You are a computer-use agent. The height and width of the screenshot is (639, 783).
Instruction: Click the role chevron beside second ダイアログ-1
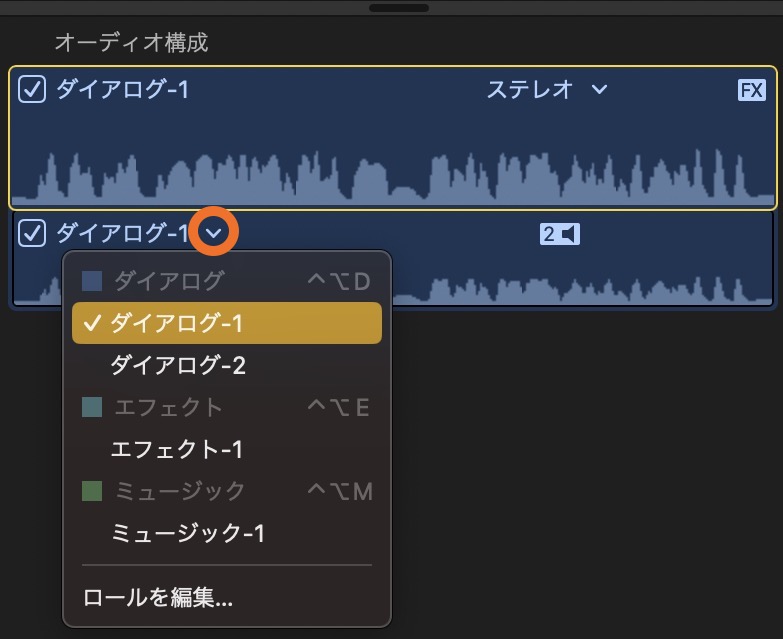coord(214,232)
